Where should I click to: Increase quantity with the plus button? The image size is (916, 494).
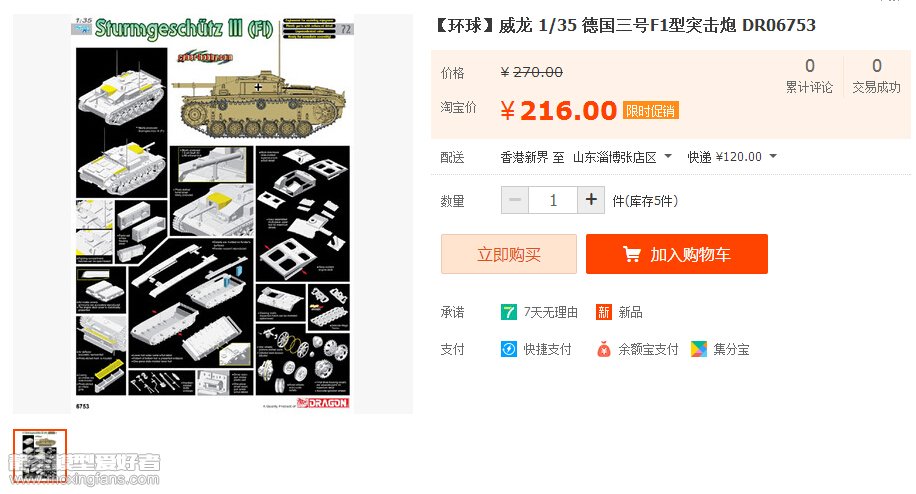[x=591, y=200]
